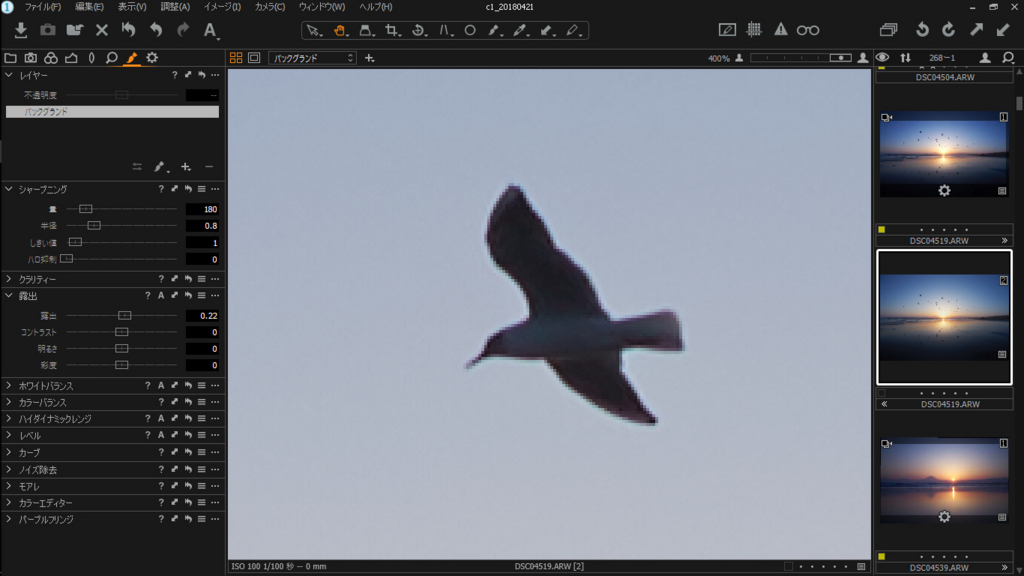This screenshot has width=1024, height=576.
Task: Select the pan hand cursor tool
Action: [x=340, y=31]
